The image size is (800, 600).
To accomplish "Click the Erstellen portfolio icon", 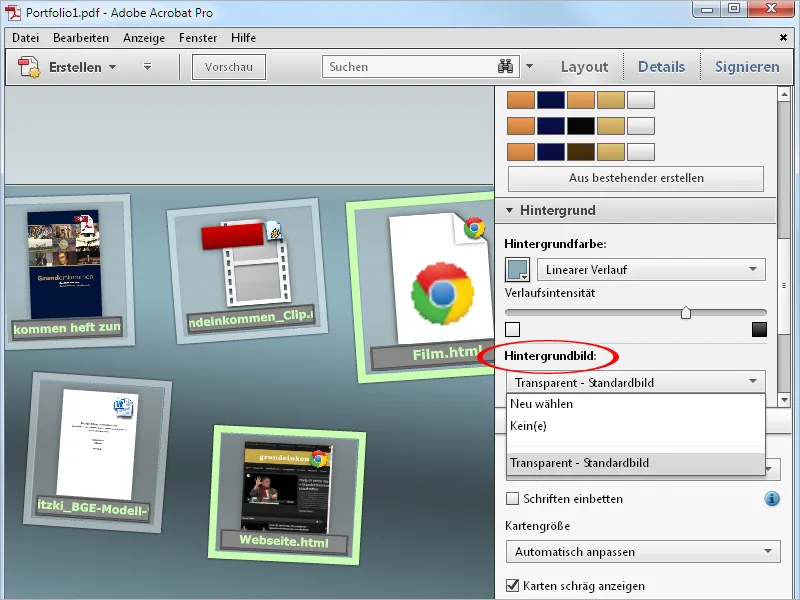I will click(28, 67).
